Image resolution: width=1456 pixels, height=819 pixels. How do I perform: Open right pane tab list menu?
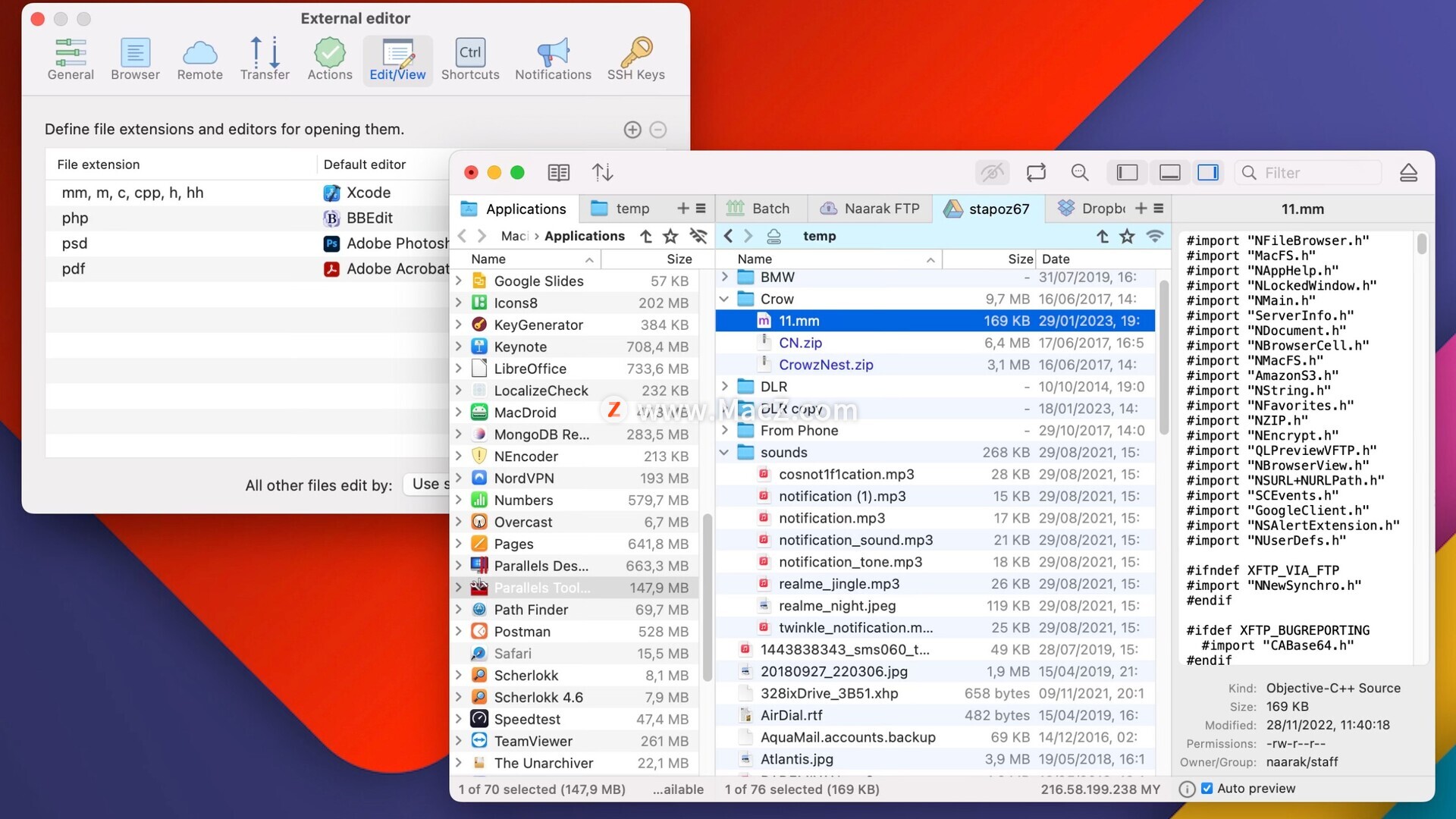point(1159,209)
